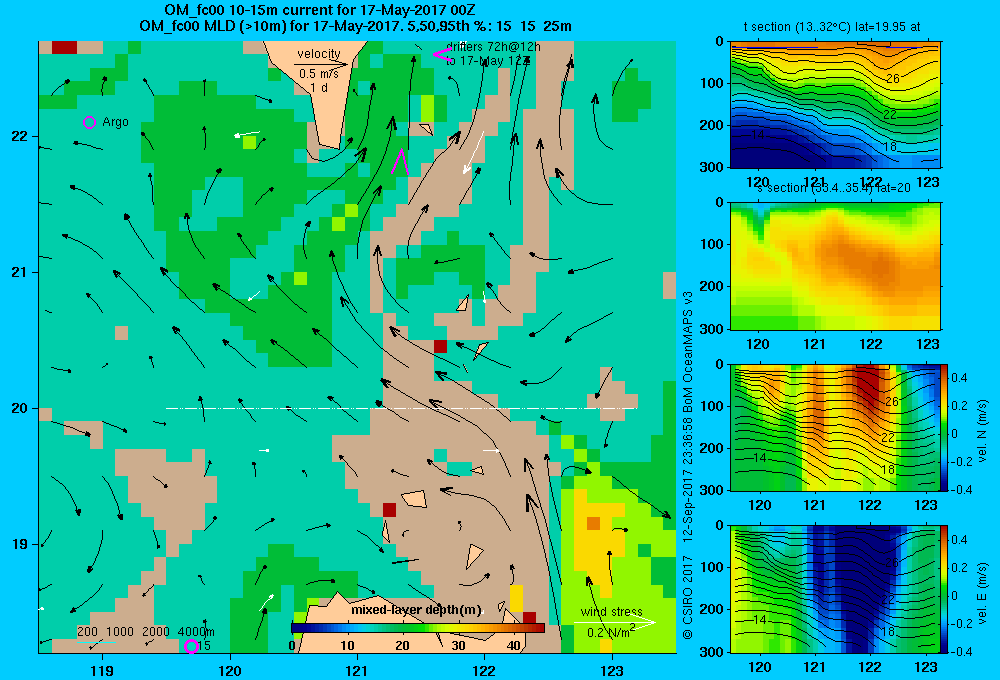Click the '300' depth tick of the salinity section
1000x680 pixels.
tap(712, 329)
